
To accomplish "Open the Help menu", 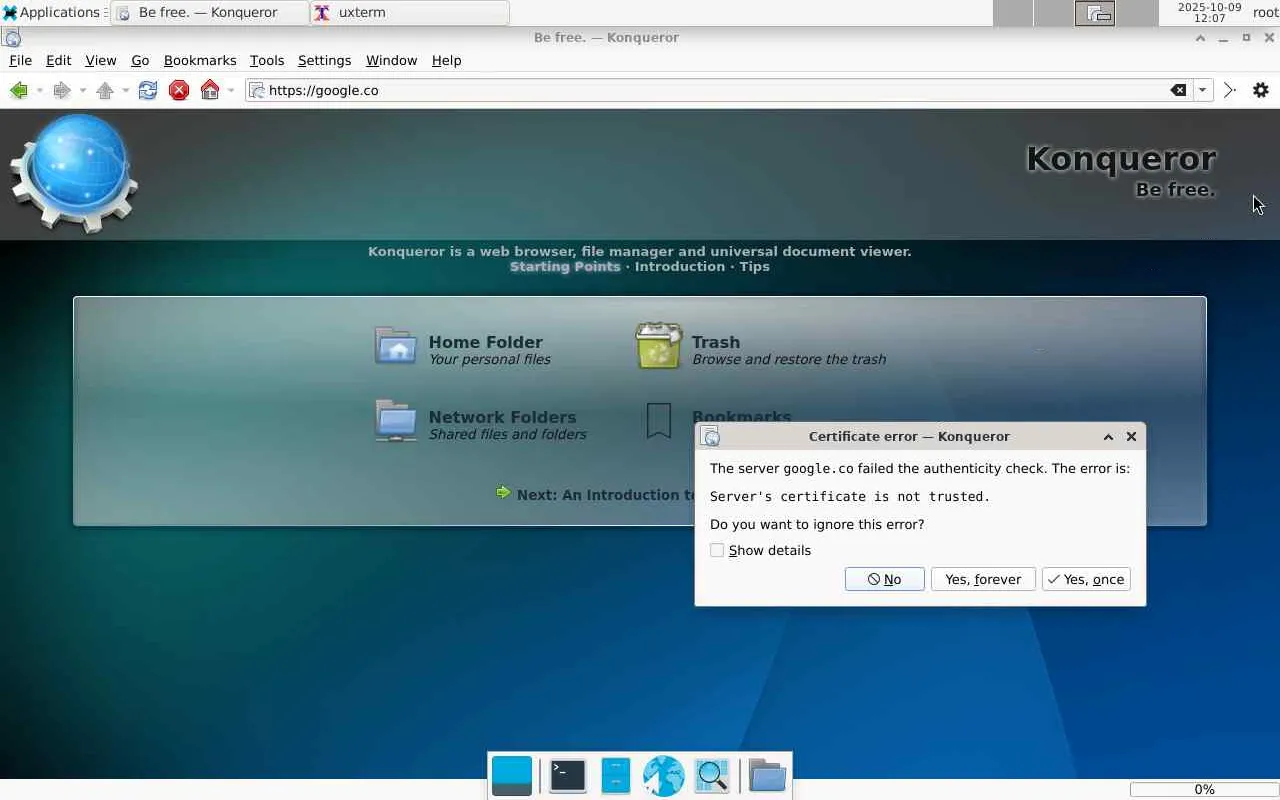I will coord(446,60).
